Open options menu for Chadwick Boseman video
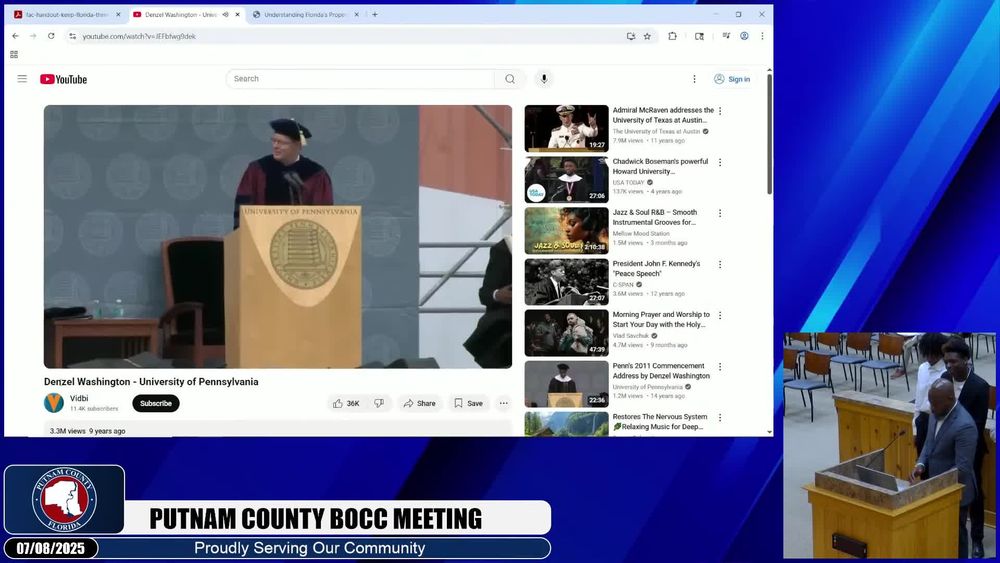 tap(720, 163)
